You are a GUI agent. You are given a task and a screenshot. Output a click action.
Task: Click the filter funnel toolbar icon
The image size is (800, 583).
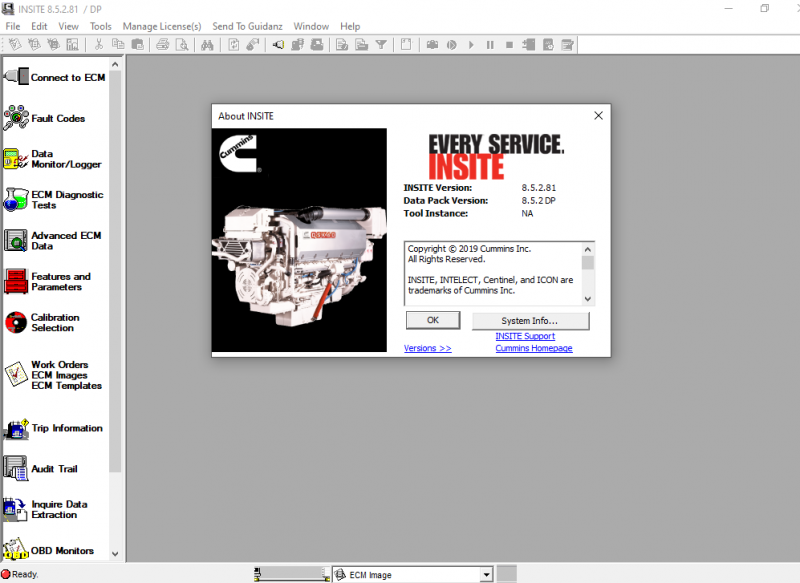pos(381,45)
